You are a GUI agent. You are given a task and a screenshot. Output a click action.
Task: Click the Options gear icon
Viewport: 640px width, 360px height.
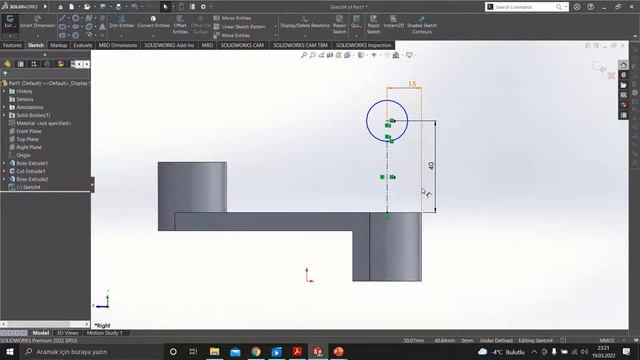[203, 7]
